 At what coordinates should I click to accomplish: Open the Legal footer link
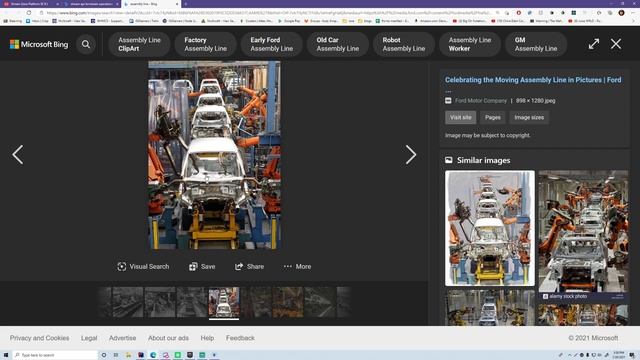(89, 338)
